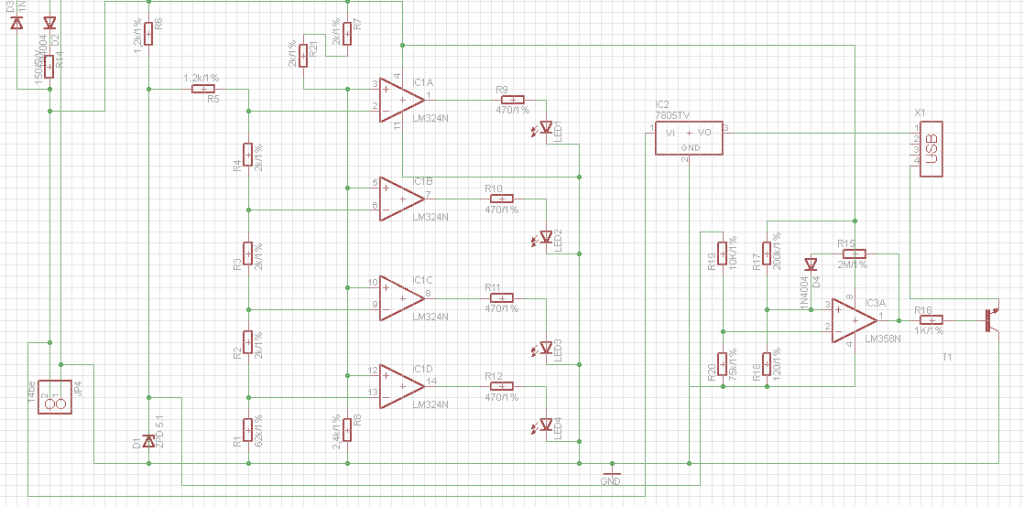Click the LM358N value label

tap(882, 340)
